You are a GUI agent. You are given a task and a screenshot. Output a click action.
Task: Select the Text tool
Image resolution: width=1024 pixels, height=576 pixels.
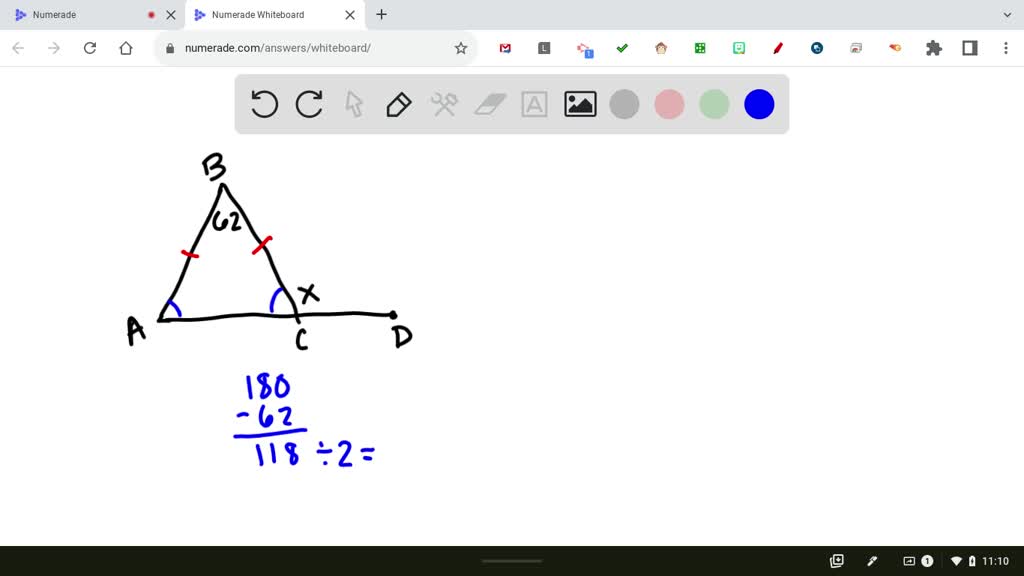[533, 103]
